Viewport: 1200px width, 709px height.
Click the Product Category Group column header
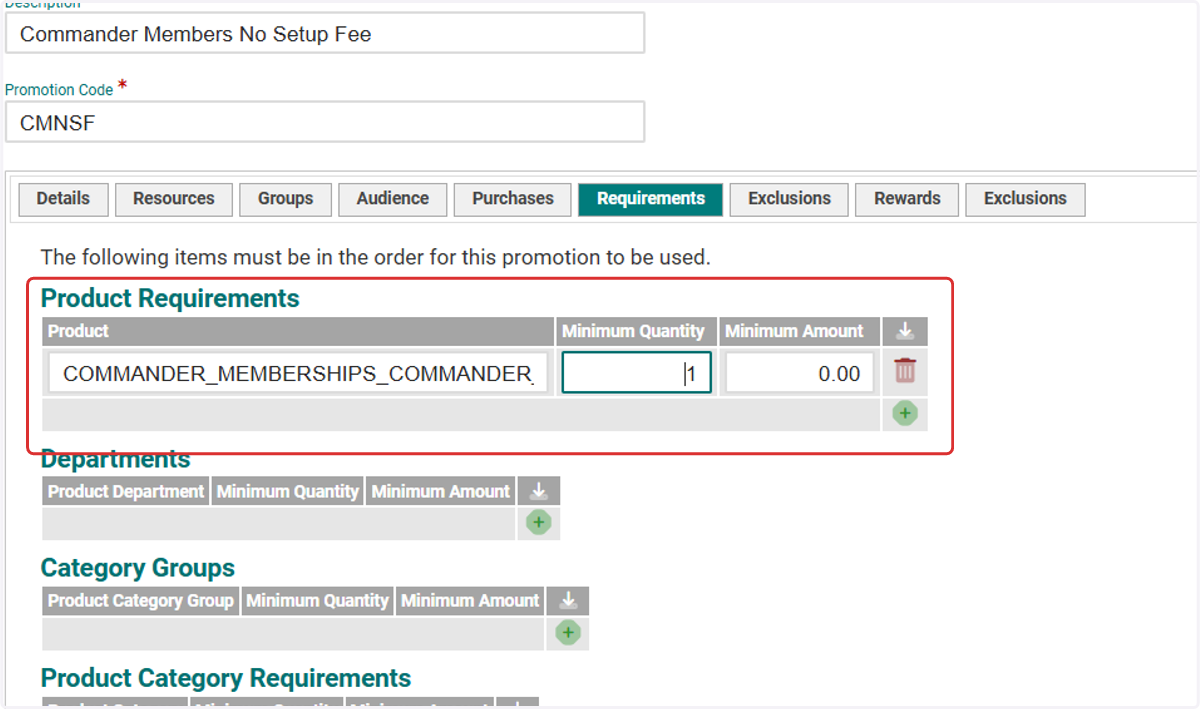tap(140, 600)
